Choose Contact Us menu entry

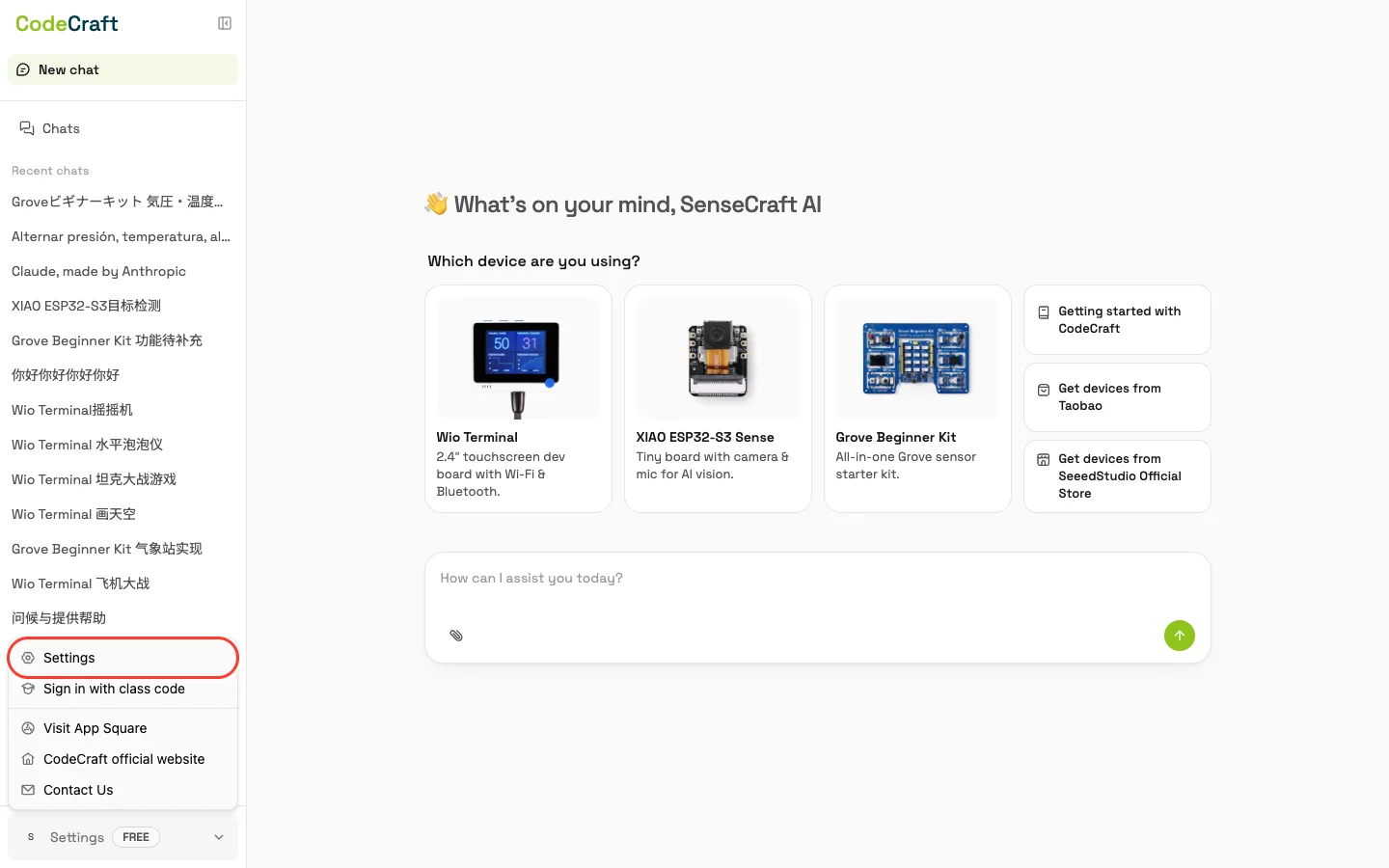(123, 790)
